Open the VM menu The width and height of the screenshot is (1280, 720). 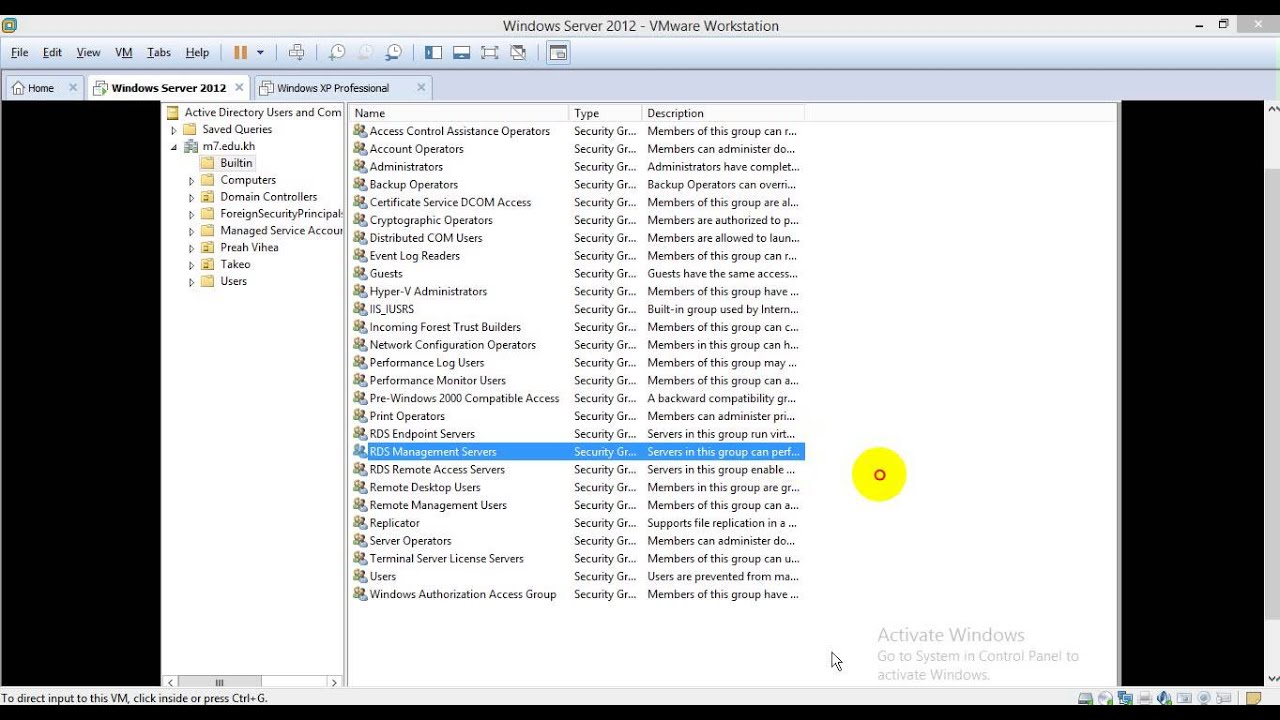click(124, 53)
